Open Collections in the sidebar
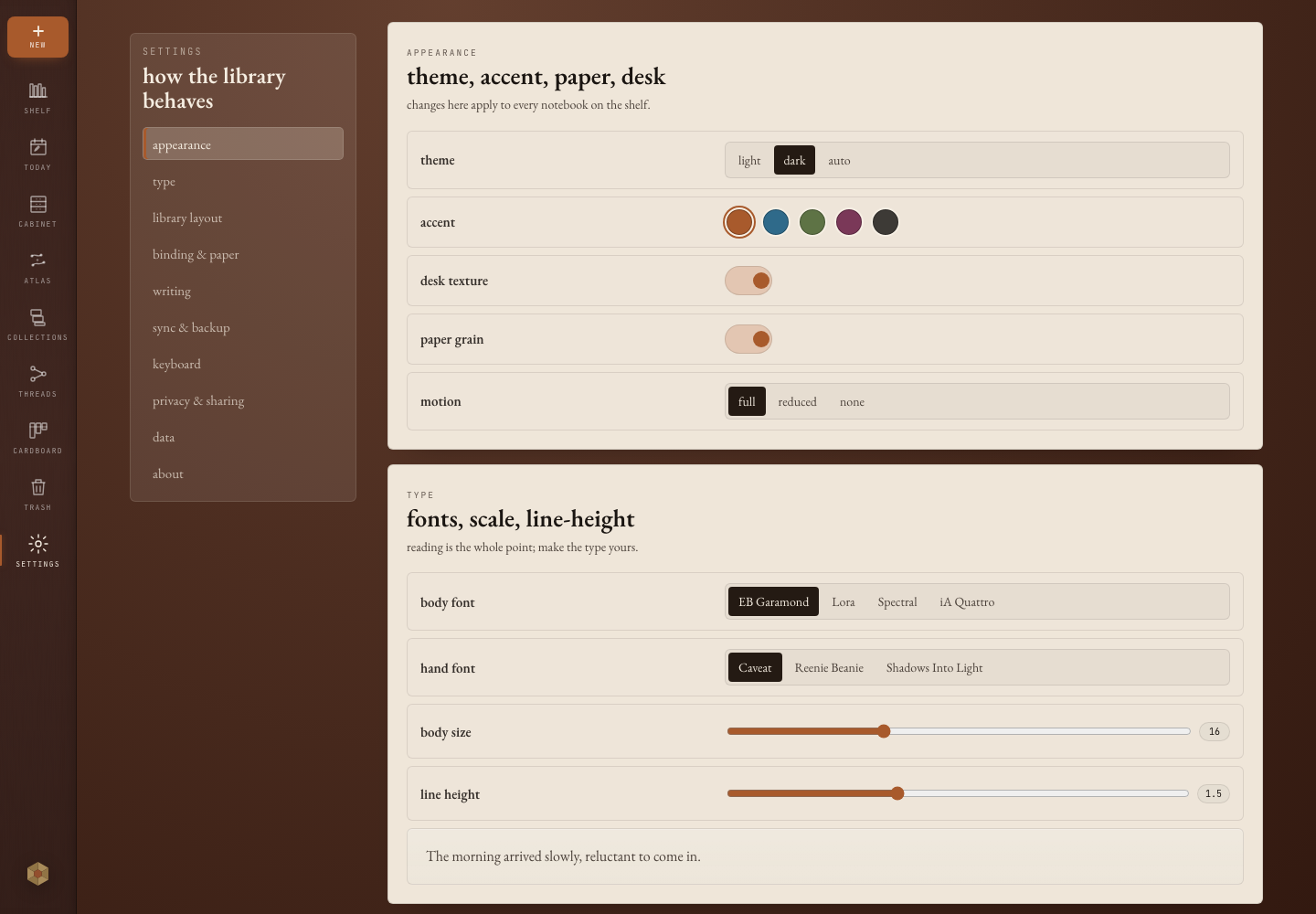Image resolution: width=1316 pixels, height=914 pixels. pyautogui.click(x=37, y=324)
